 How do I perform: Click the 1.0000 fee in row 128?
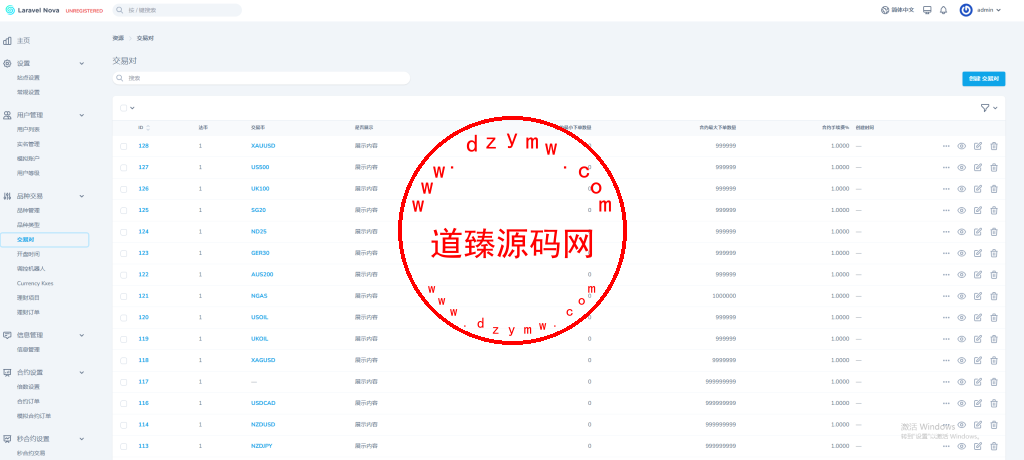tap(840, 146)
